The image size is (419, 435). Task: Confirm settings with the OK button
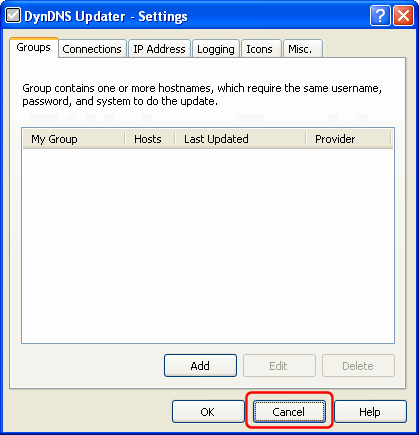208,412
